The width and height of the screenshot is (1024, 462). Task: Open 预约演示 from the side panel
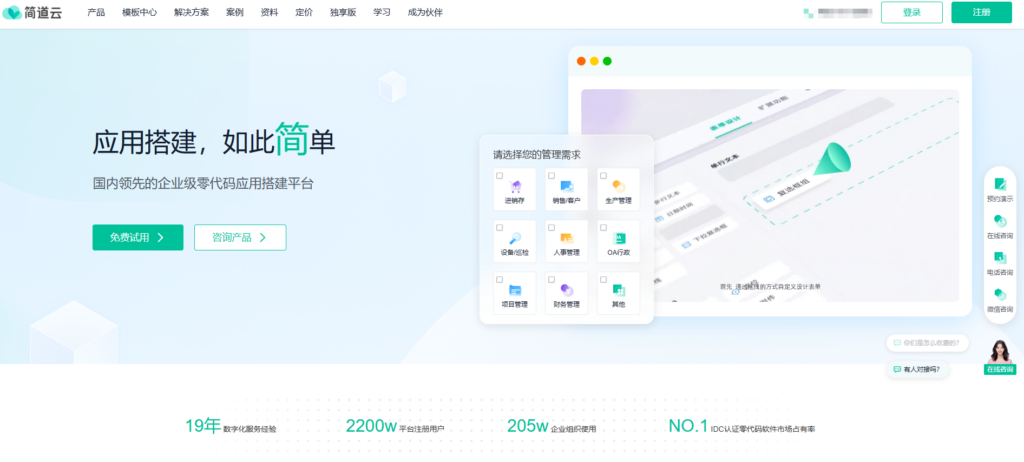click(x=999, y=187)
